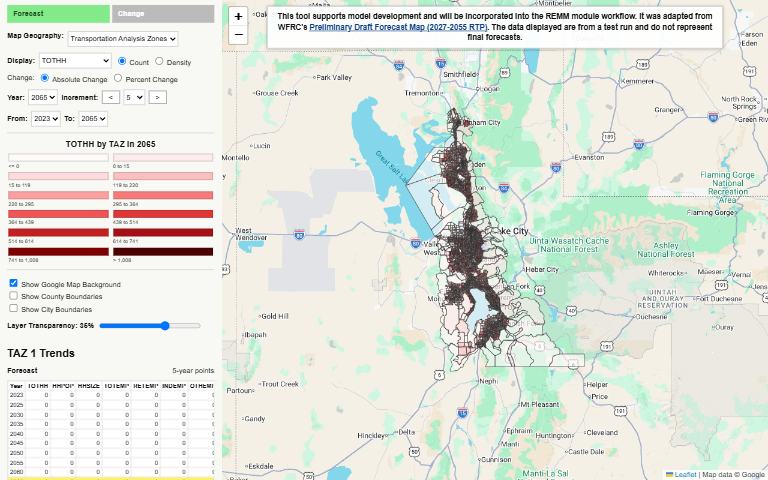Switch to the Forecast tab
This screenshot has width=768, height=480.
[58, 14]
